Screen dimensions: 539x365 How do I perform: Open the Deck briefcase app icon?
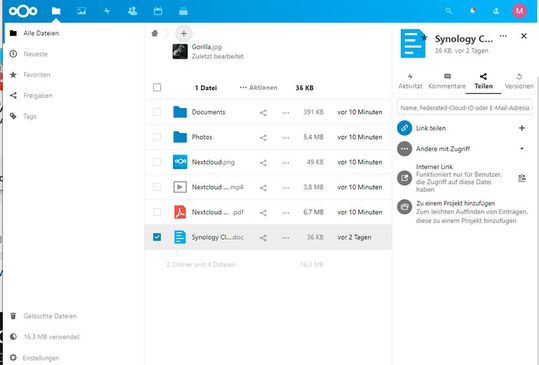183,11
